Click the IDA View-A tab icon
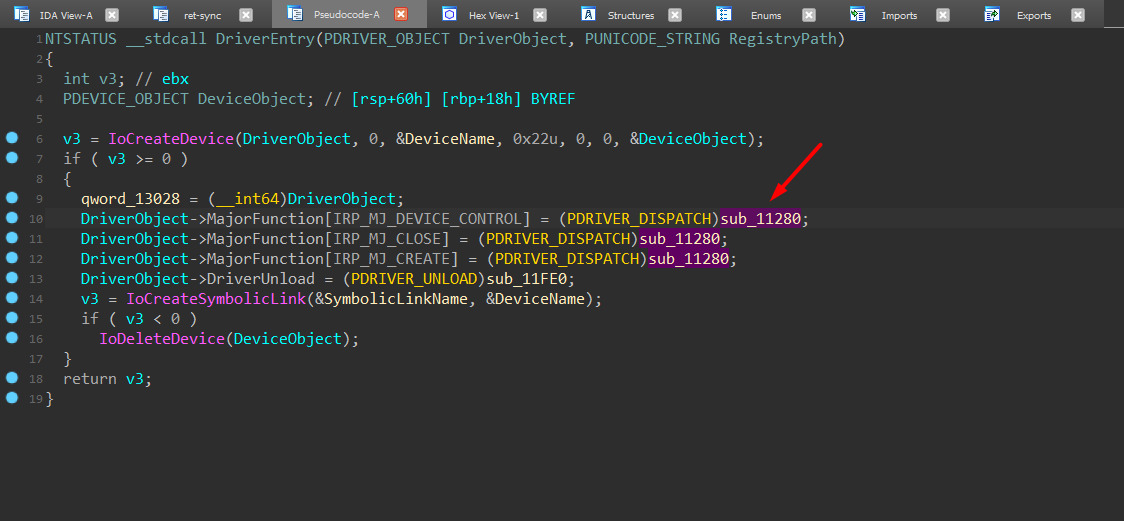This screenshot has width=1124, height=521. [x=21, y=14]
